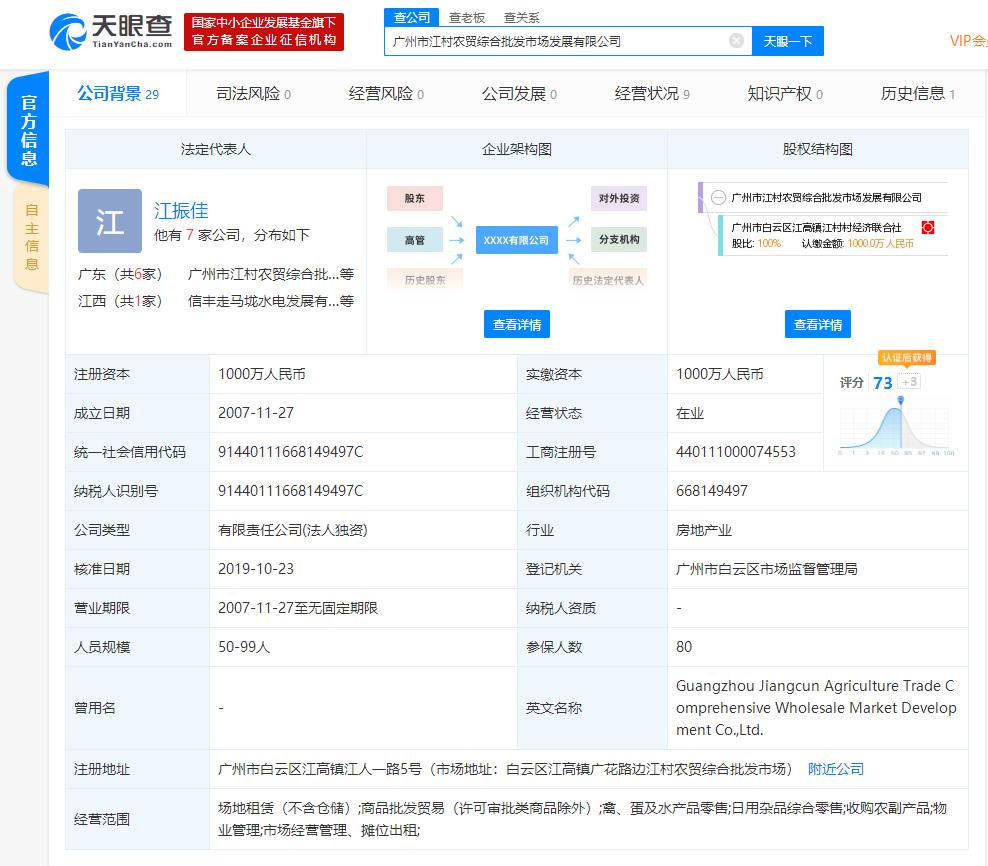The width and height of the screenshot is (988, 866).
Task: Click the 经营状态 value 在业
Action: pos(690,413)
